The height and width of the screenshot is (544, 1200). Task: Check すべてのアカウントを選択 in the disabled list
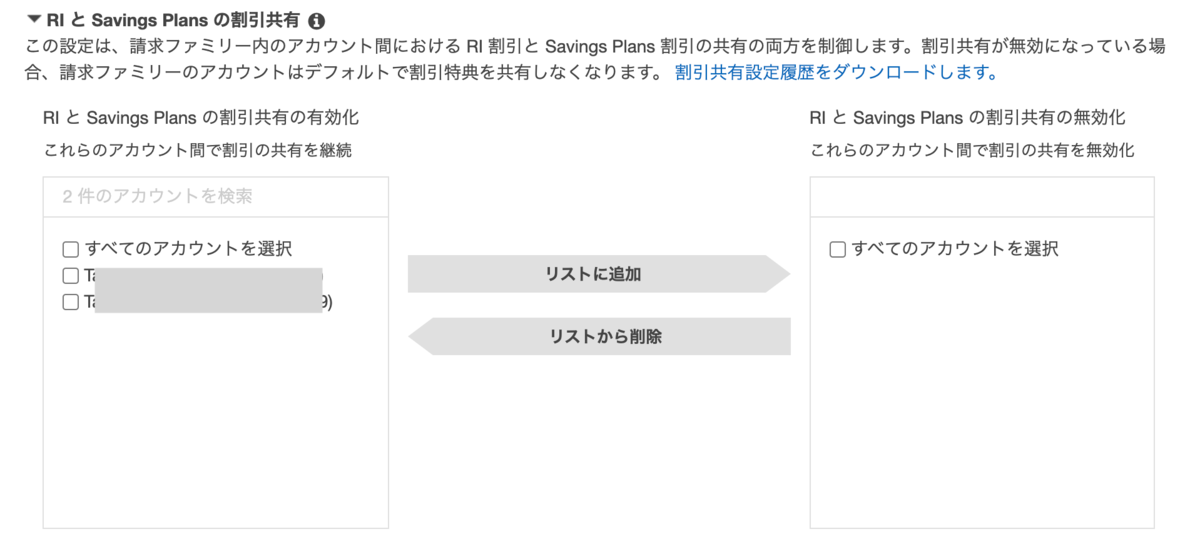(x=838, y=249)
